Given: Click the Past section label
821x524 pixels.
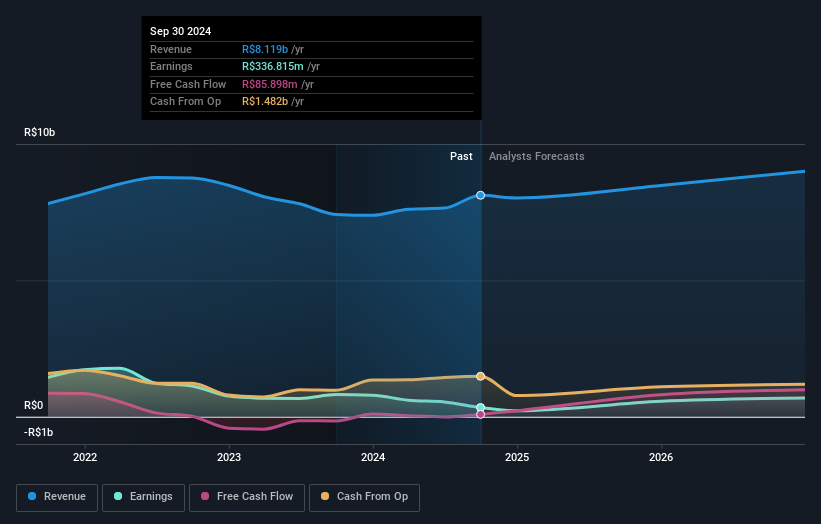Looking at the screenshot, I should coord(461,156).
